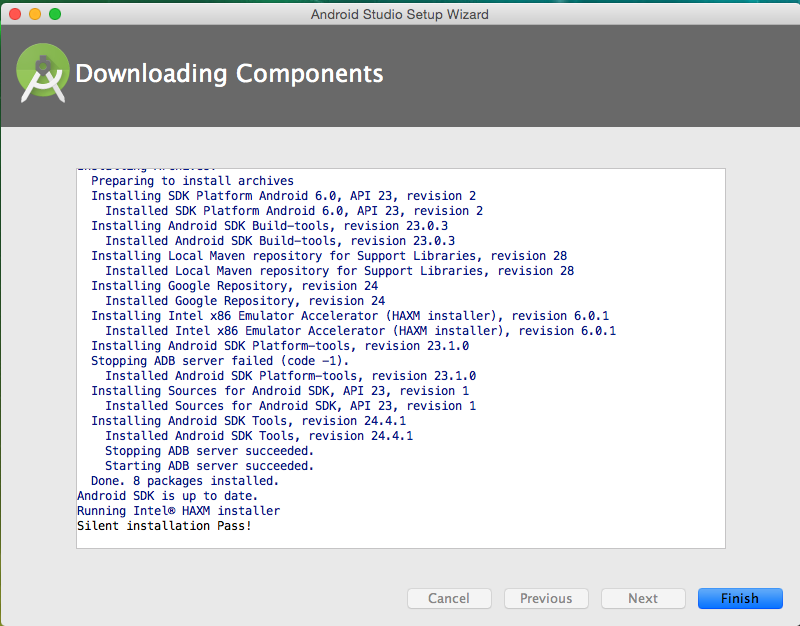This screenshot has height=626, width=800.
Task: Click 'Installed Sources for Android SDK' line
Action: pyautogui.click(x=290, y=406)
